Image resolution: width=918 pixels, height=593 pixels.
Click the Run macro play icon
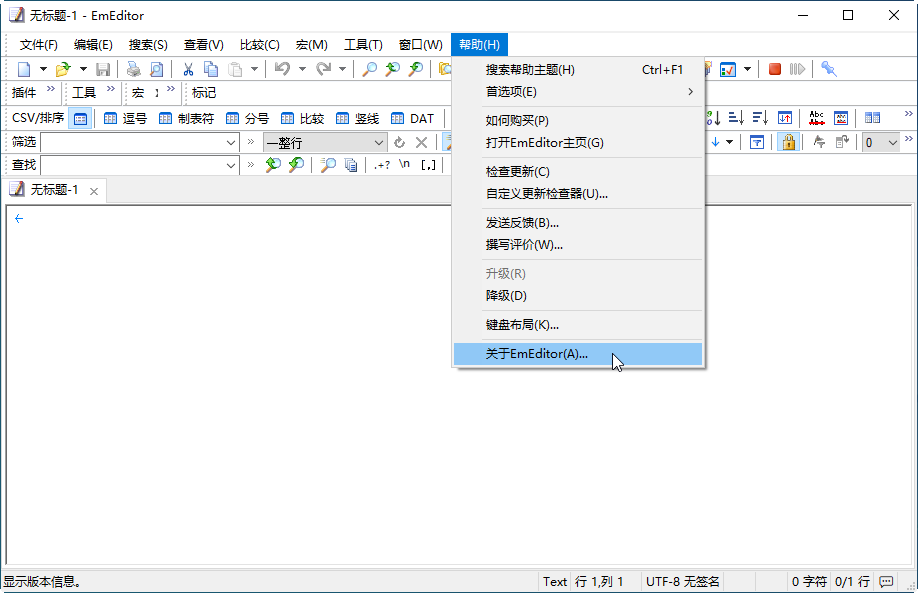(797, 69)
